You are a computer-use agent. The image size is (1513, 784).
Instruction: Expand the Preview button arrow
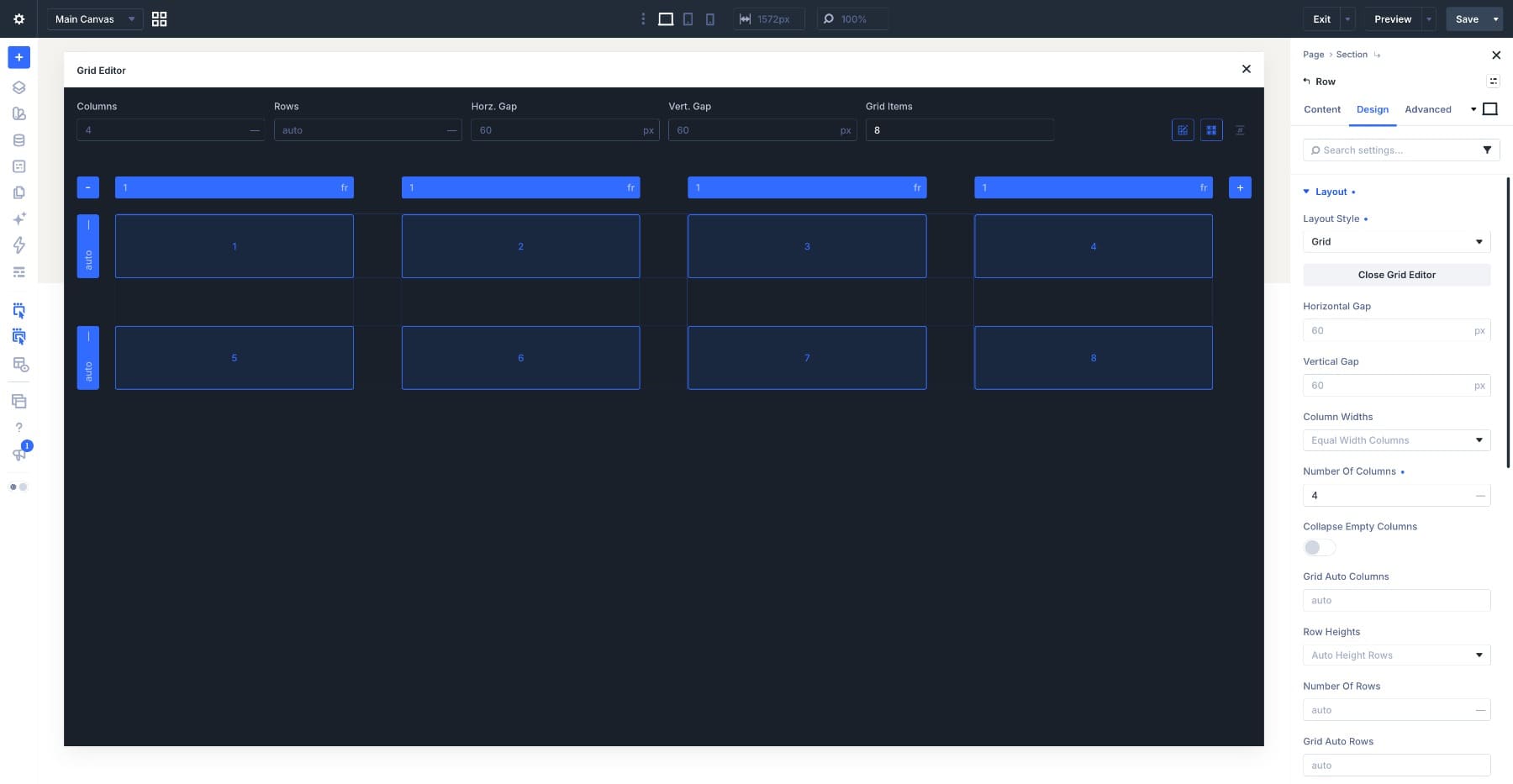(x=1428, y=18)
